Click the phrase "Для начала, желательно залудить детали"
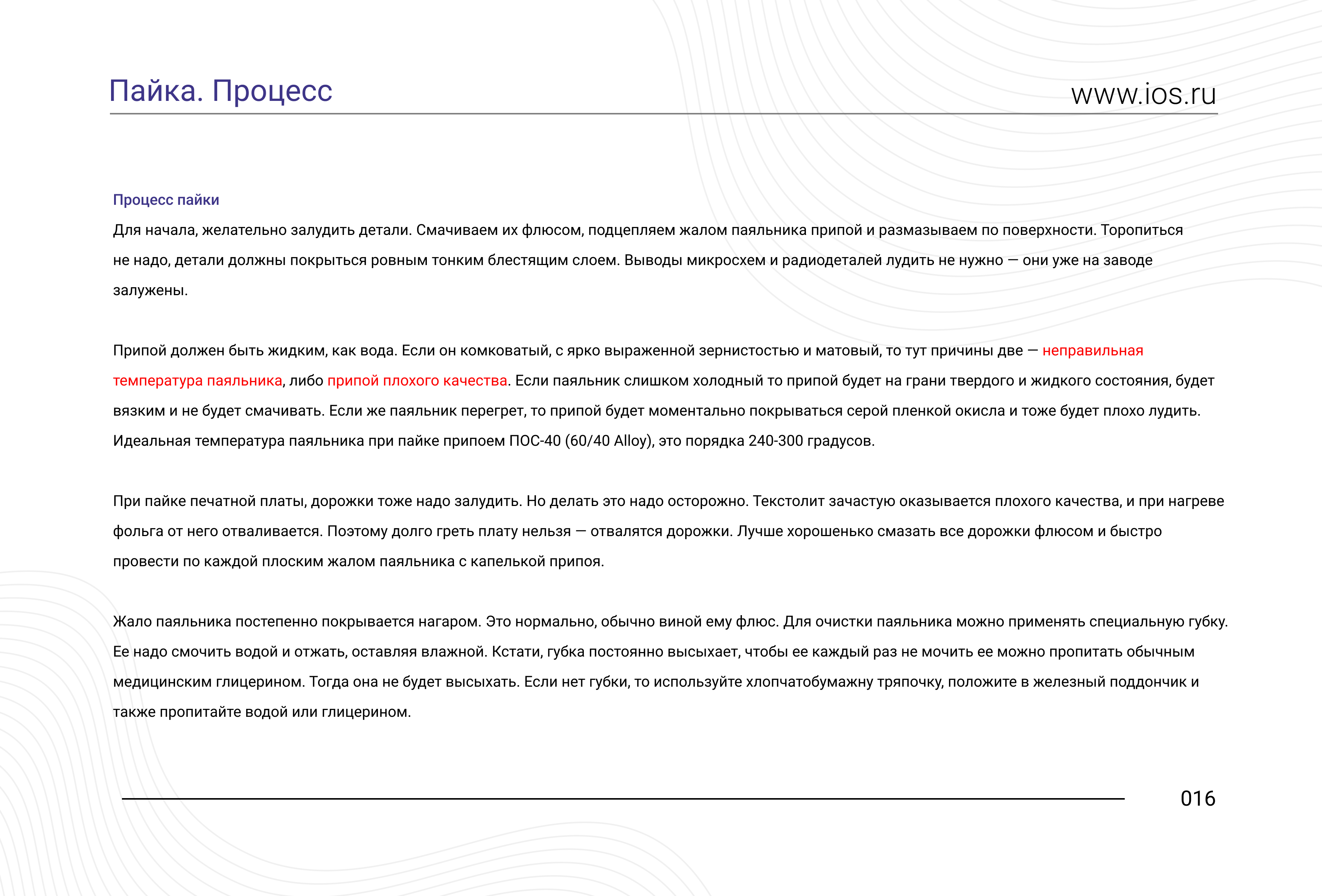 tap(262, 230)
